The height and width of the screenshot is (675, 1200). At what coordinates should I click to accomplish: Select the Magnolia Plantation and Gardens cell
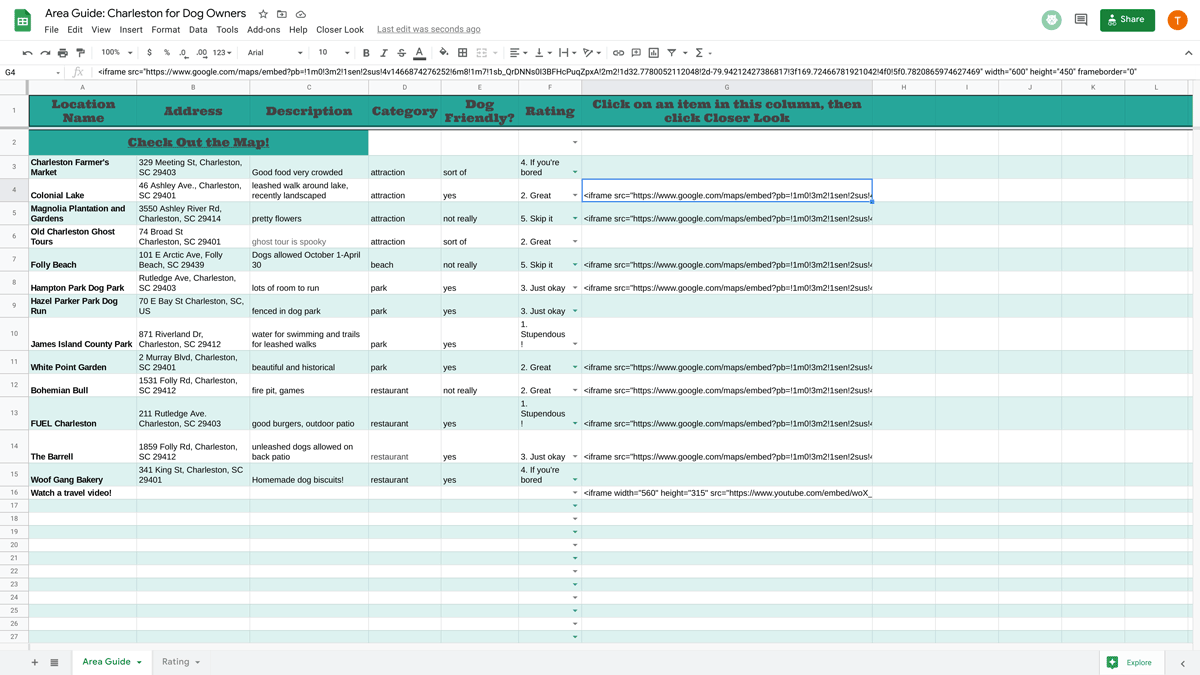point(82,213)
